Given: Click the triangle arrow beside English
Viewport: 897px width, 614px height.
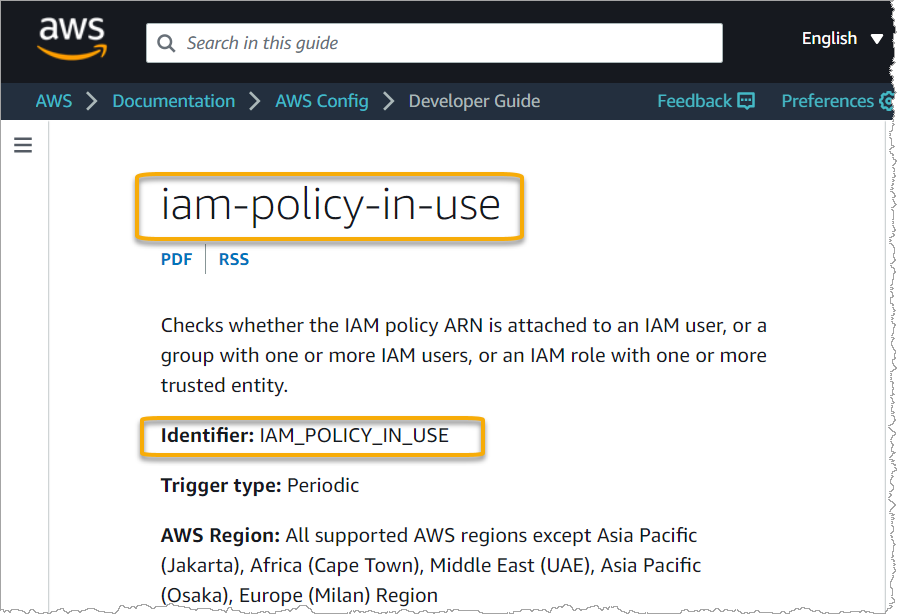Looking at the screenshot, I should click(877, 38).
